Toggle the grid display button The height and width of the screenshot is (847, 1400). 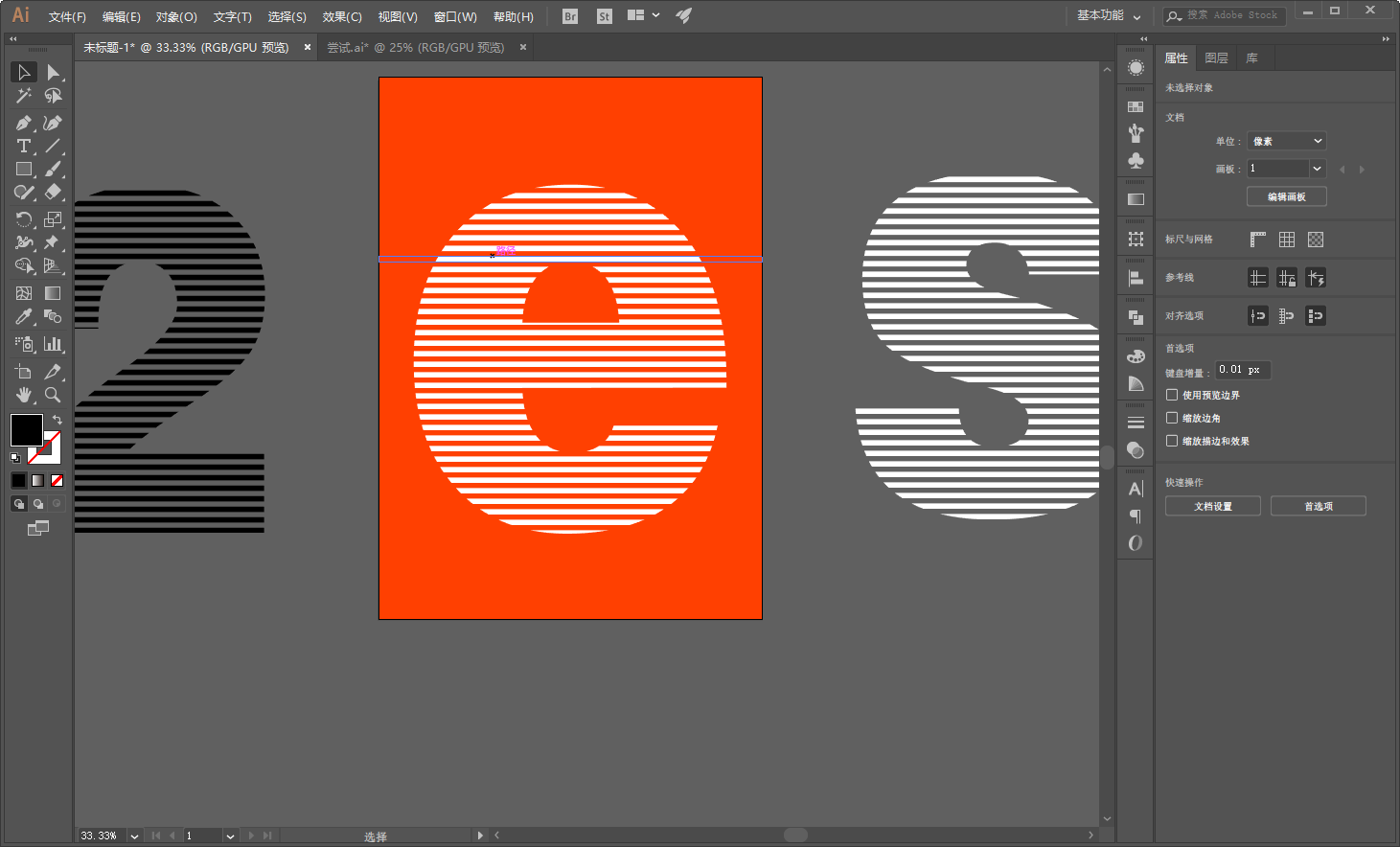pyautogui.click(x=1287, y=240)
